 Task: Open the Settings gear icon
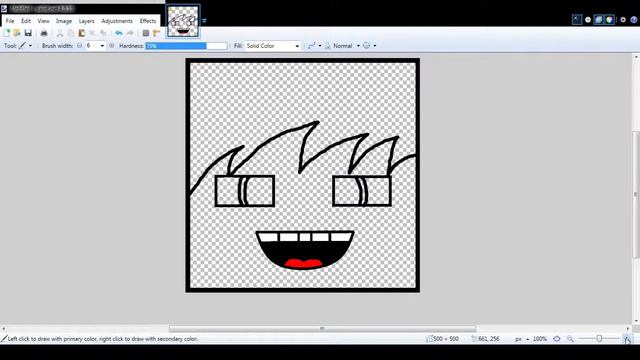click(623, 20)
